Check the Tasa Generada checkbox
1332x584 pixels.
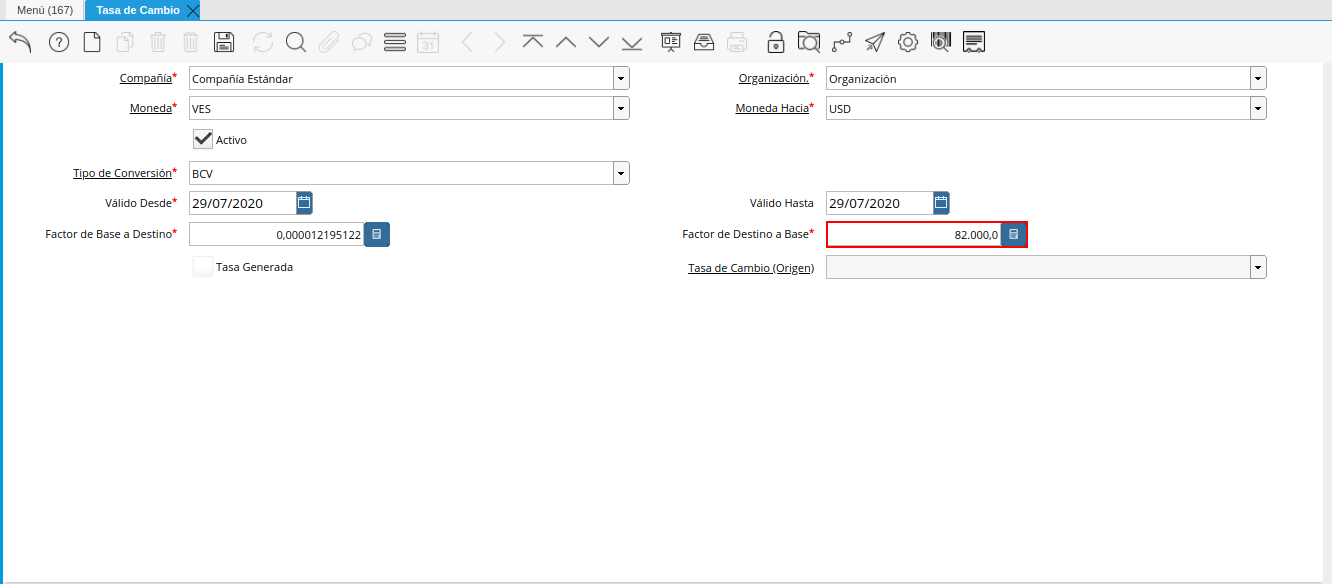(203, 267)
